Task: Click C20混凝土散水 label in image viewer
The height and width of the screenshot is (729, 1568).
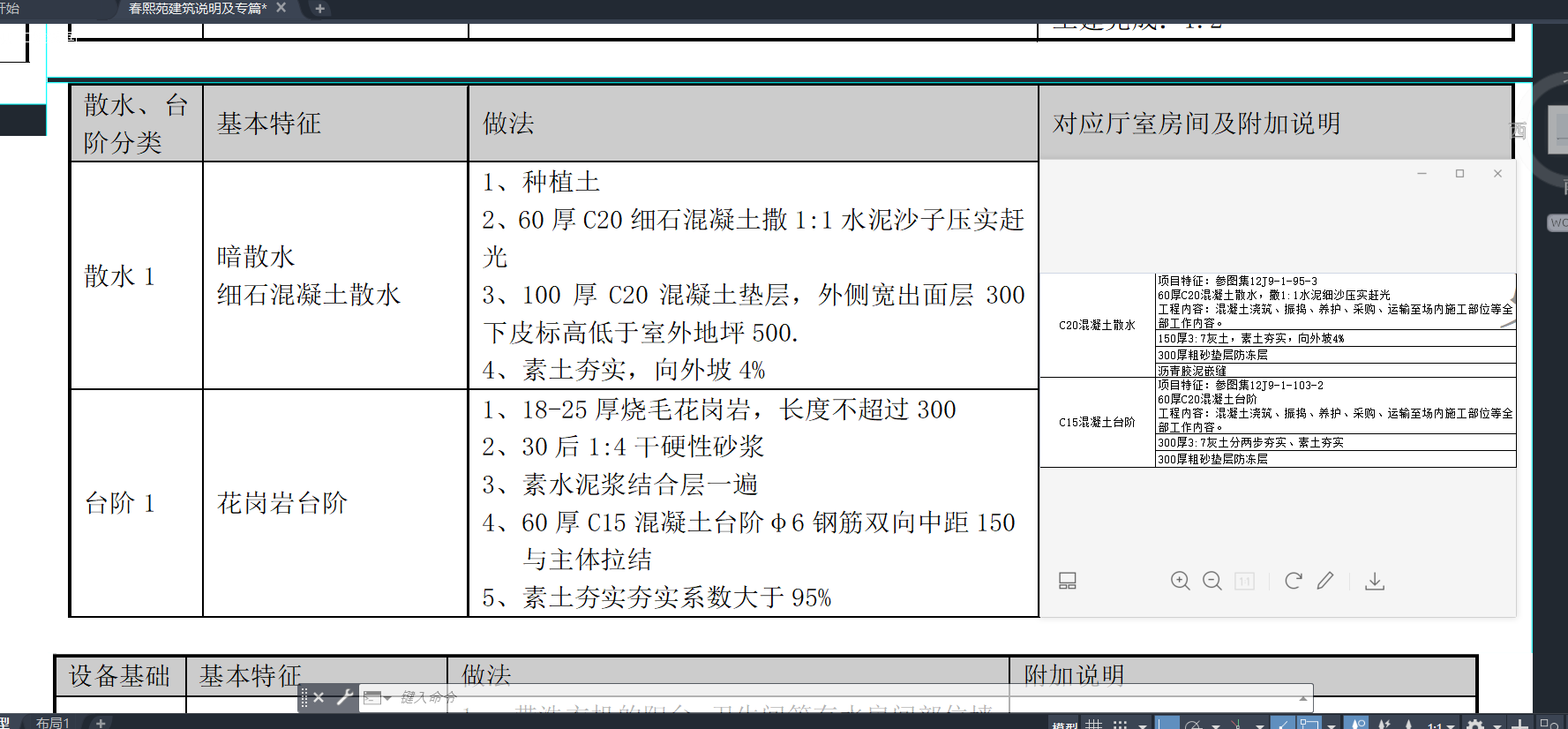Action: (1097, 325)
